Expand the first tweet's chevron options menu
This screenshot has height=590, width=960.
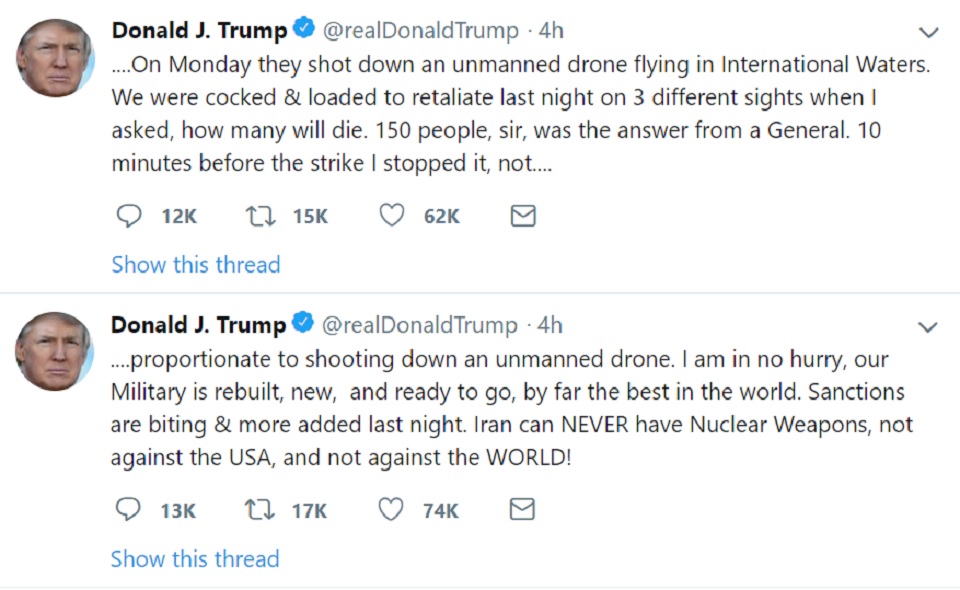click(x=929, y=33)
